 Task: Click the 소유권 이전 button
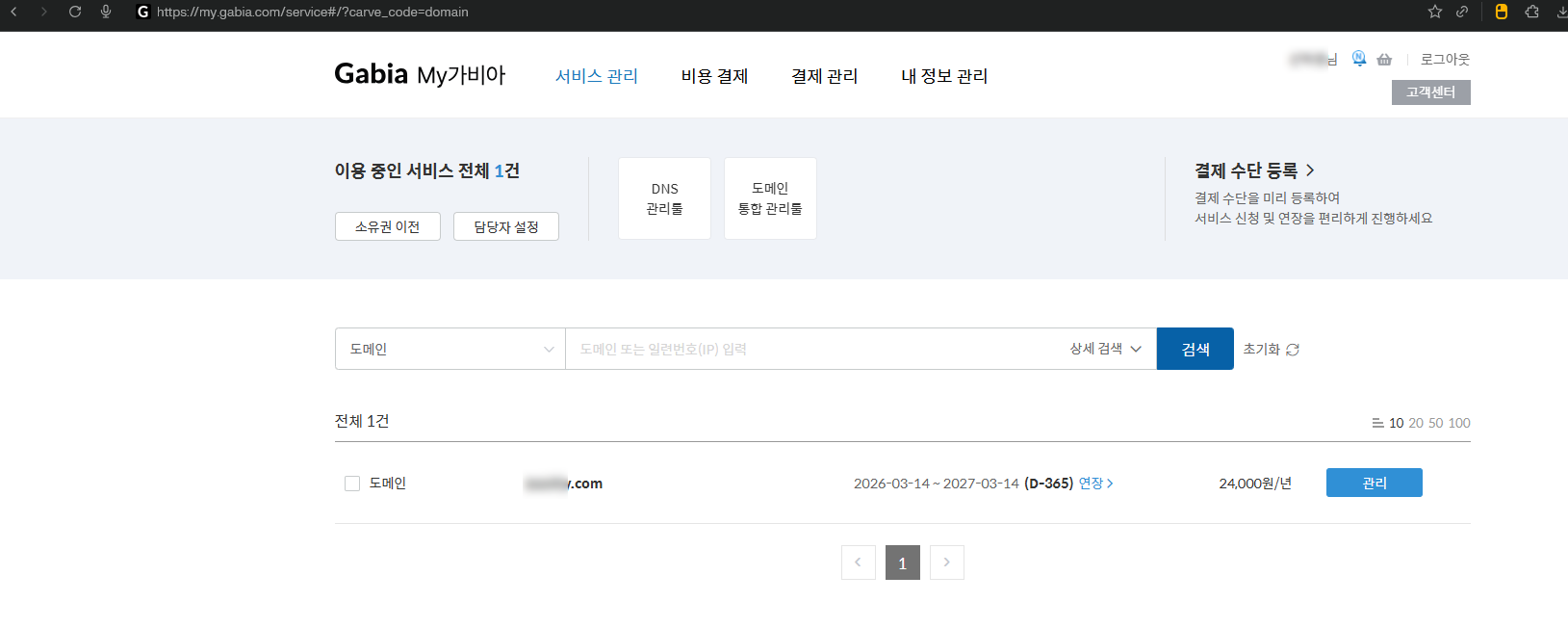[388, 226]
